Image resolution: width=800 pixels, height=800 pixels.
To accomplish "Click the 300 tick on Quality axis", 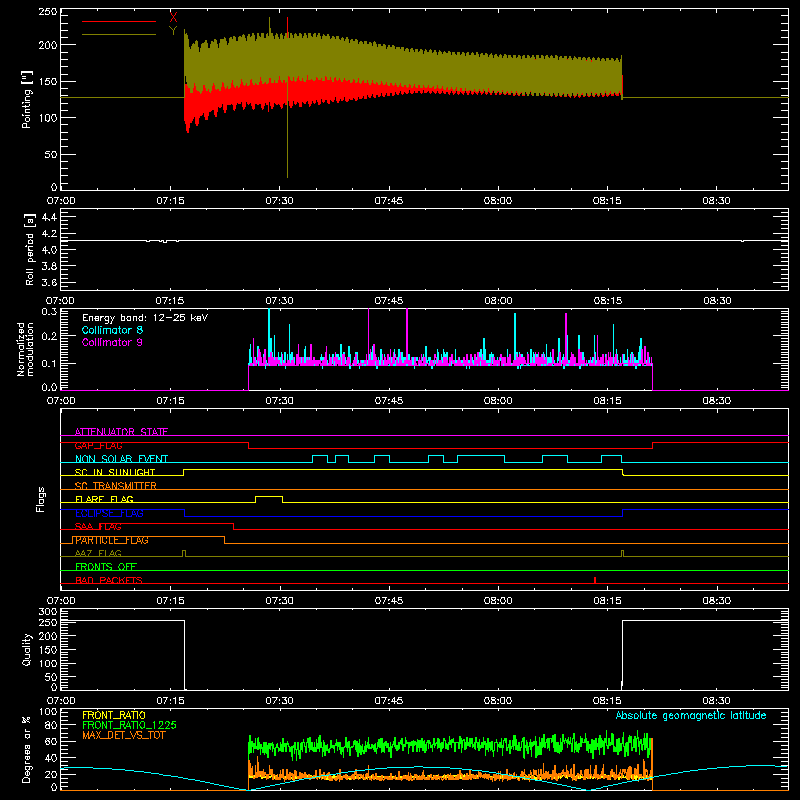I will [48, 612].
